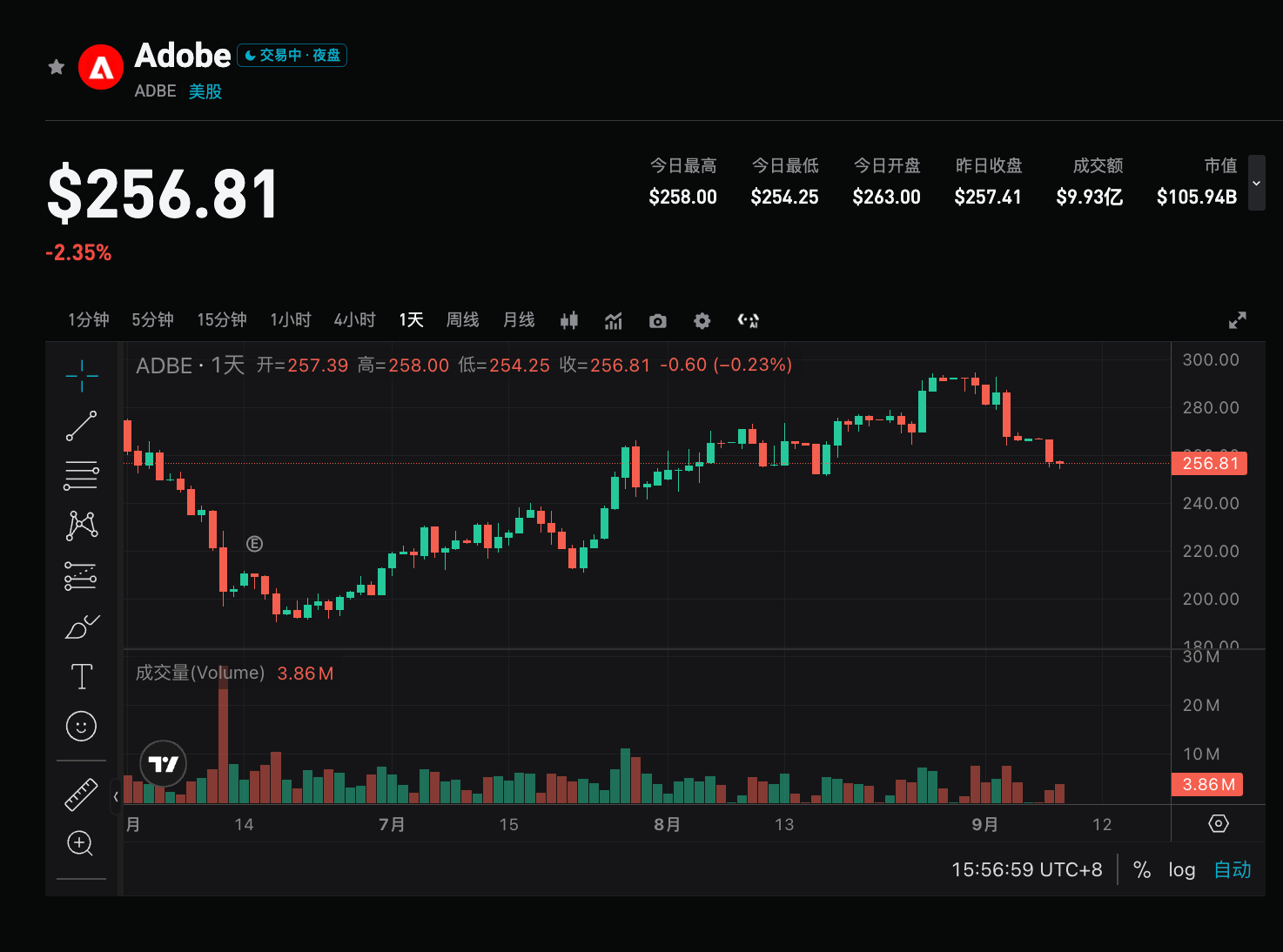
Task: Click the -2.35% change value
Action: pos(78,252)
